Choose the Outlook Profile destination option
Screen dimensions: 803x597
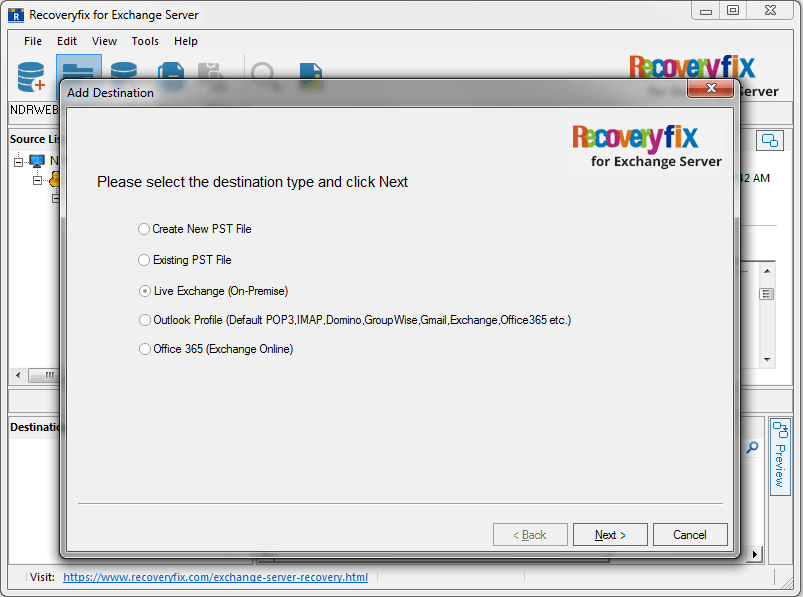tap(355, 320)
